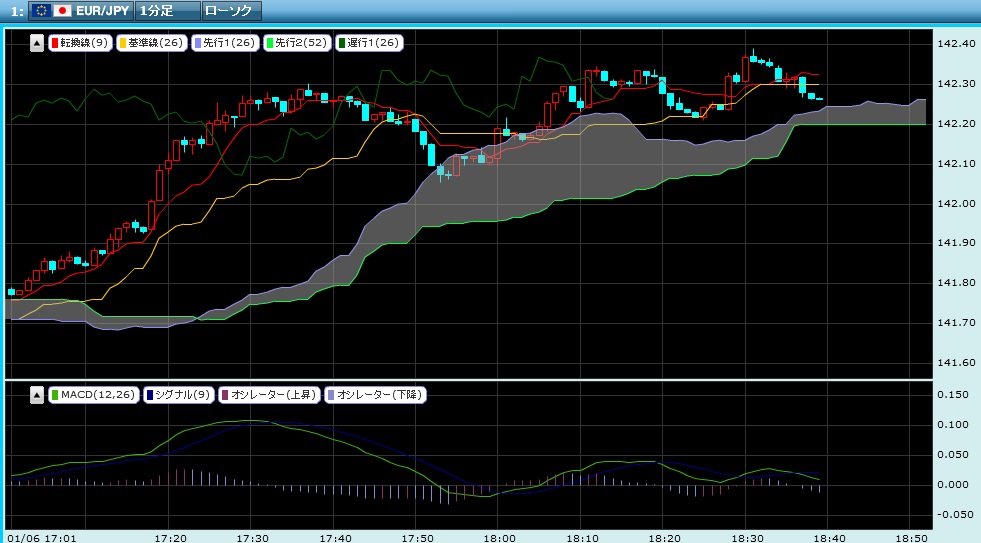Toggle the 遅行1(26) indicator legend
Screen dimensions: 981x543
(369, 43)
